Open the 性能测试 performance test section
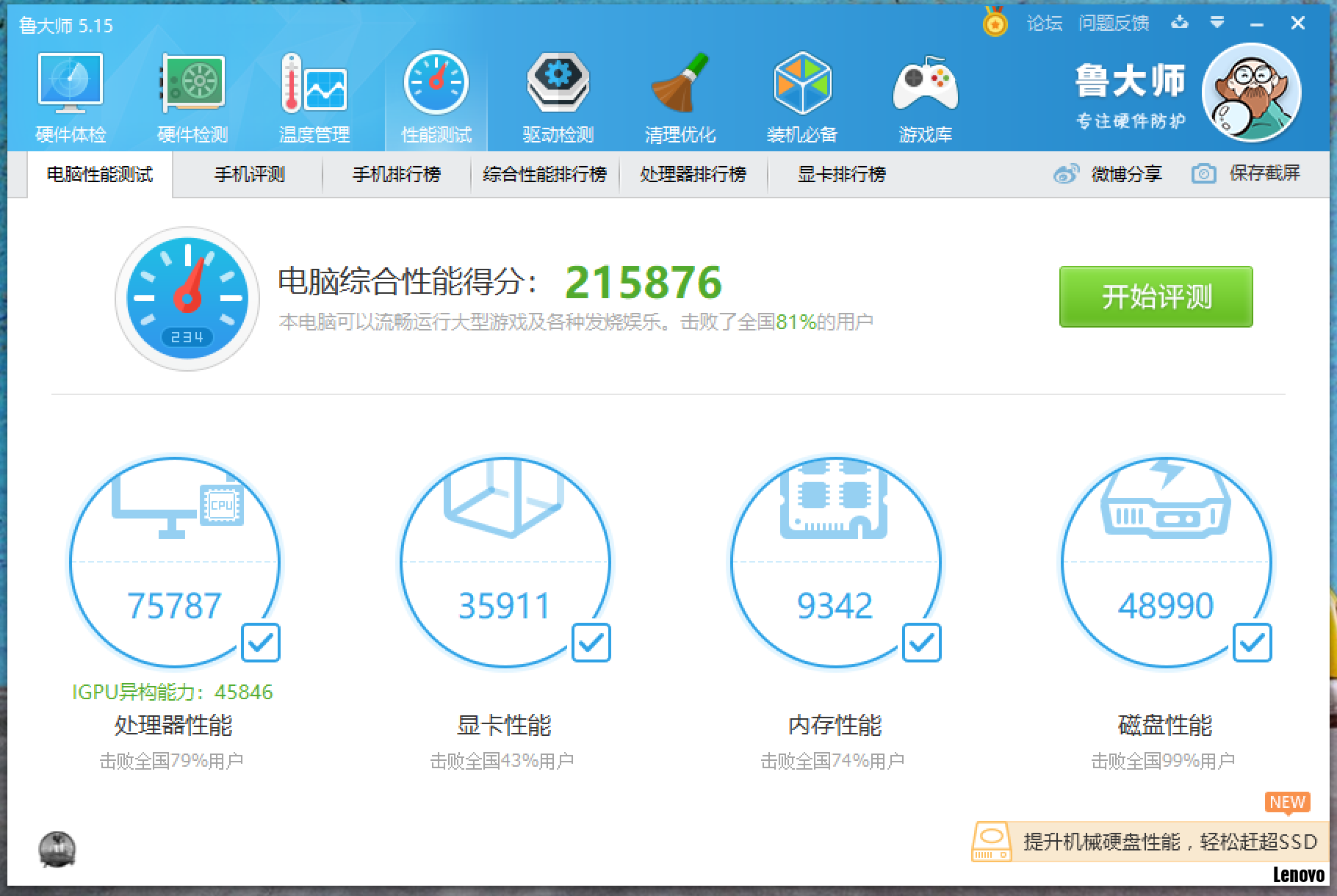The width and height of the screenshot is (1337, 896). tap(436, 94)
